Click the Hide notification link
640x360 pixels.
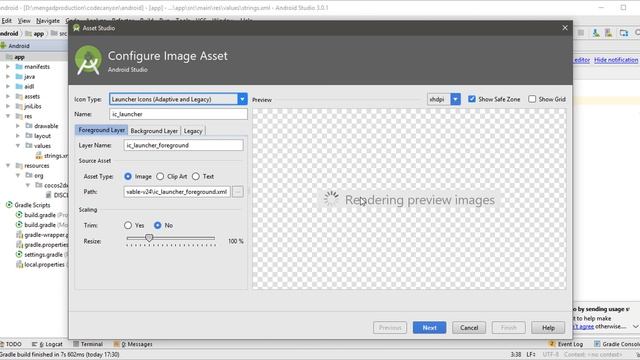click(x=616, y=60)
